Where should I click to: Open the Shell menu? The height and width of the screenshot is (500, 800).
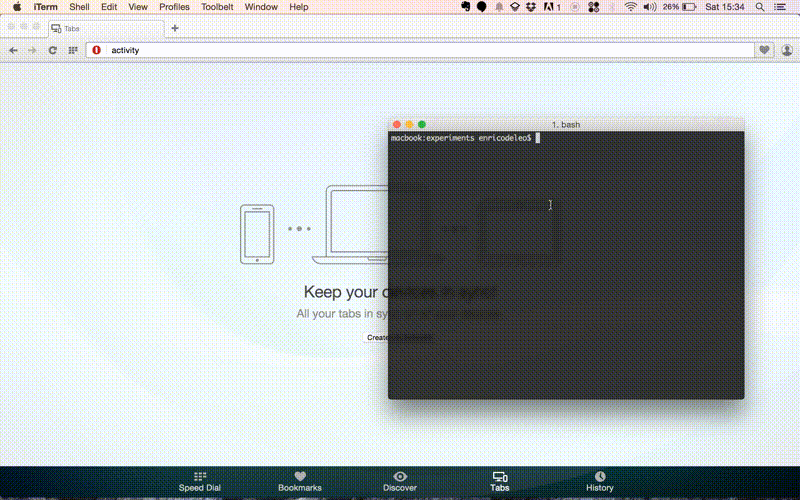tap(79, 7)
